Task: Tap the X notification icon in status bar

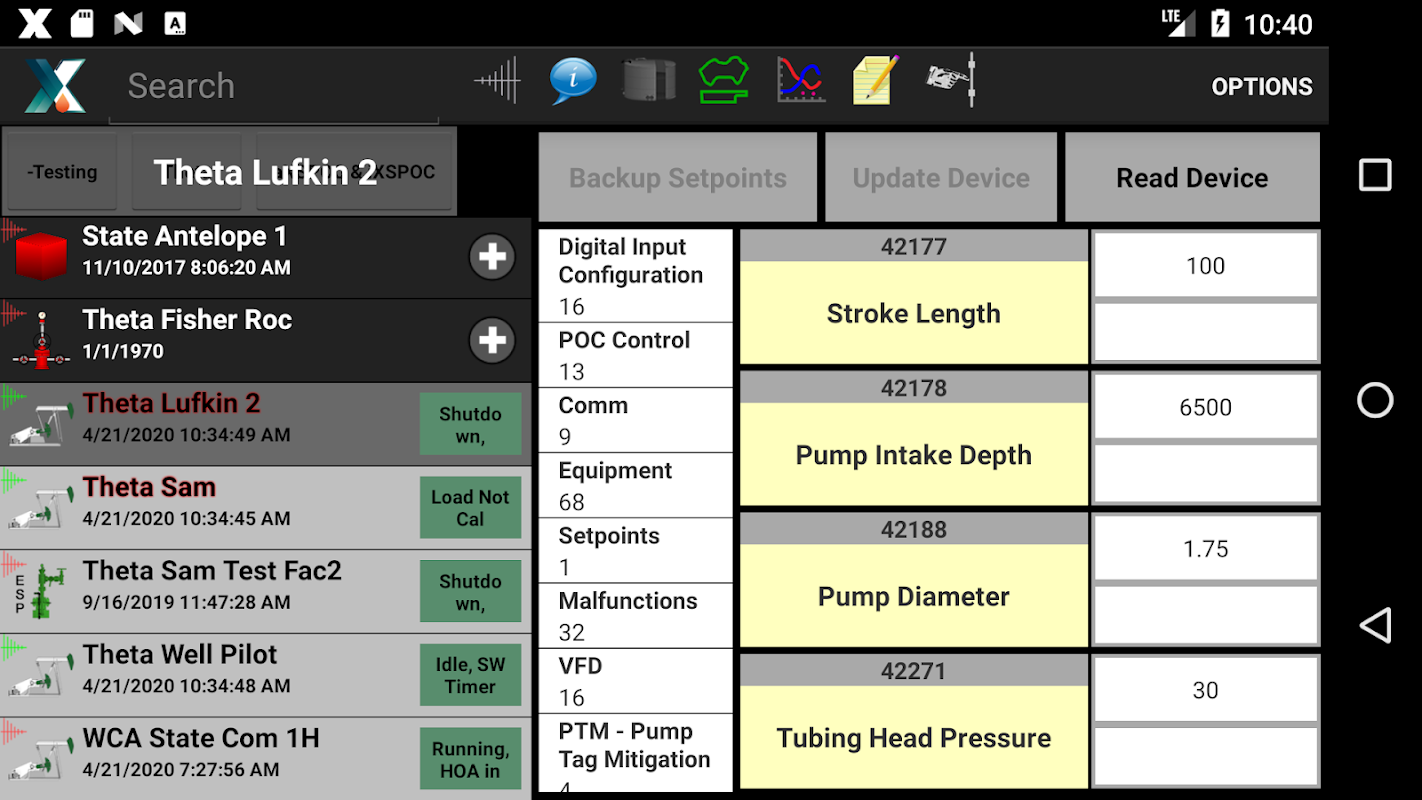Action: tap(34, 23)
